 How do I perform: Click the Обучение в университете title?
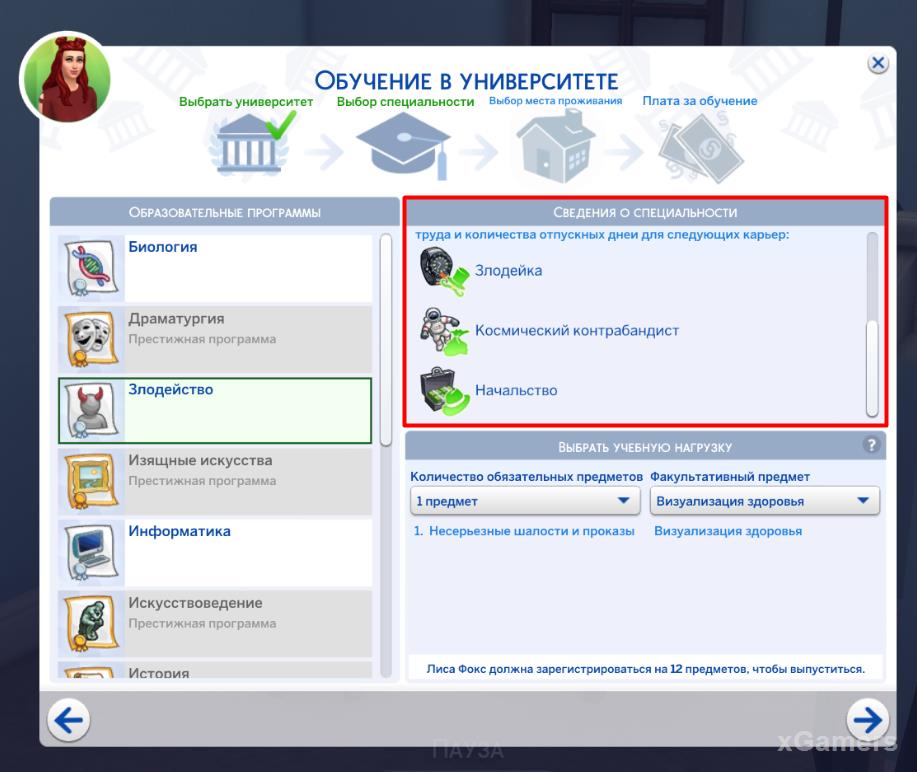[x=466, y=81]
